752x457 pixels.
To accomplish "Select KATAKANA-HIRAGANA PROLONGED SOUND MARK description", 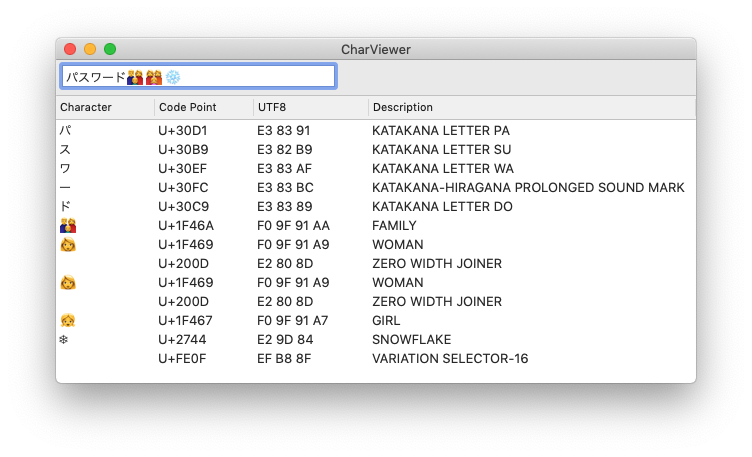I will (528, 187).
